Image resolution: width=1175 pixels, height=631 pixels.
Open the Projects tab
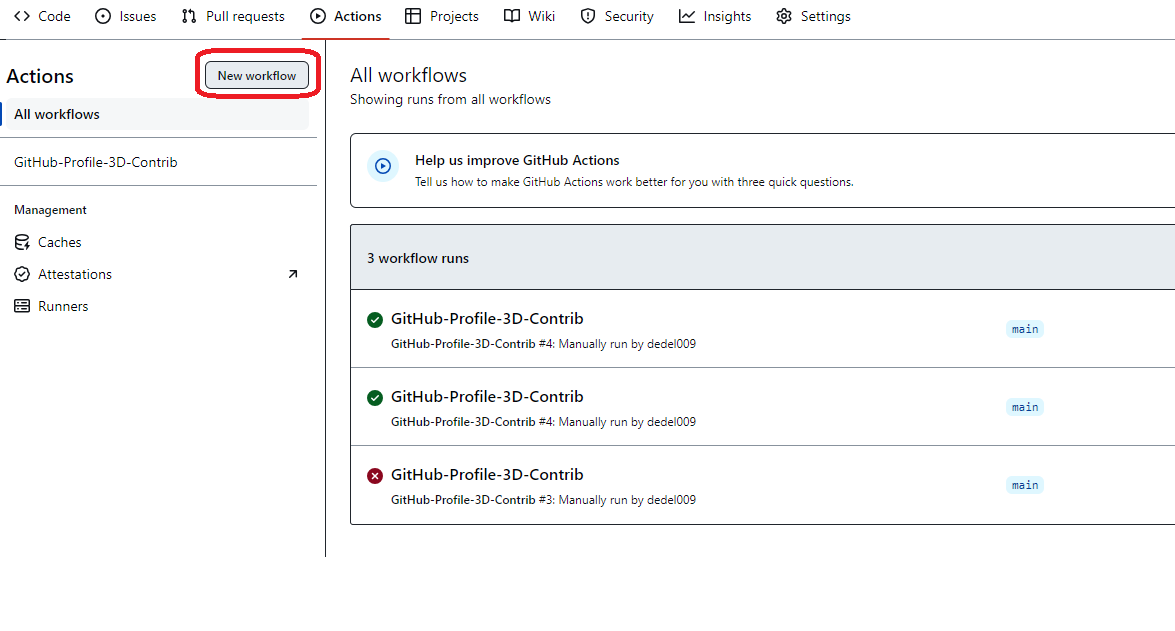point(441,16)
